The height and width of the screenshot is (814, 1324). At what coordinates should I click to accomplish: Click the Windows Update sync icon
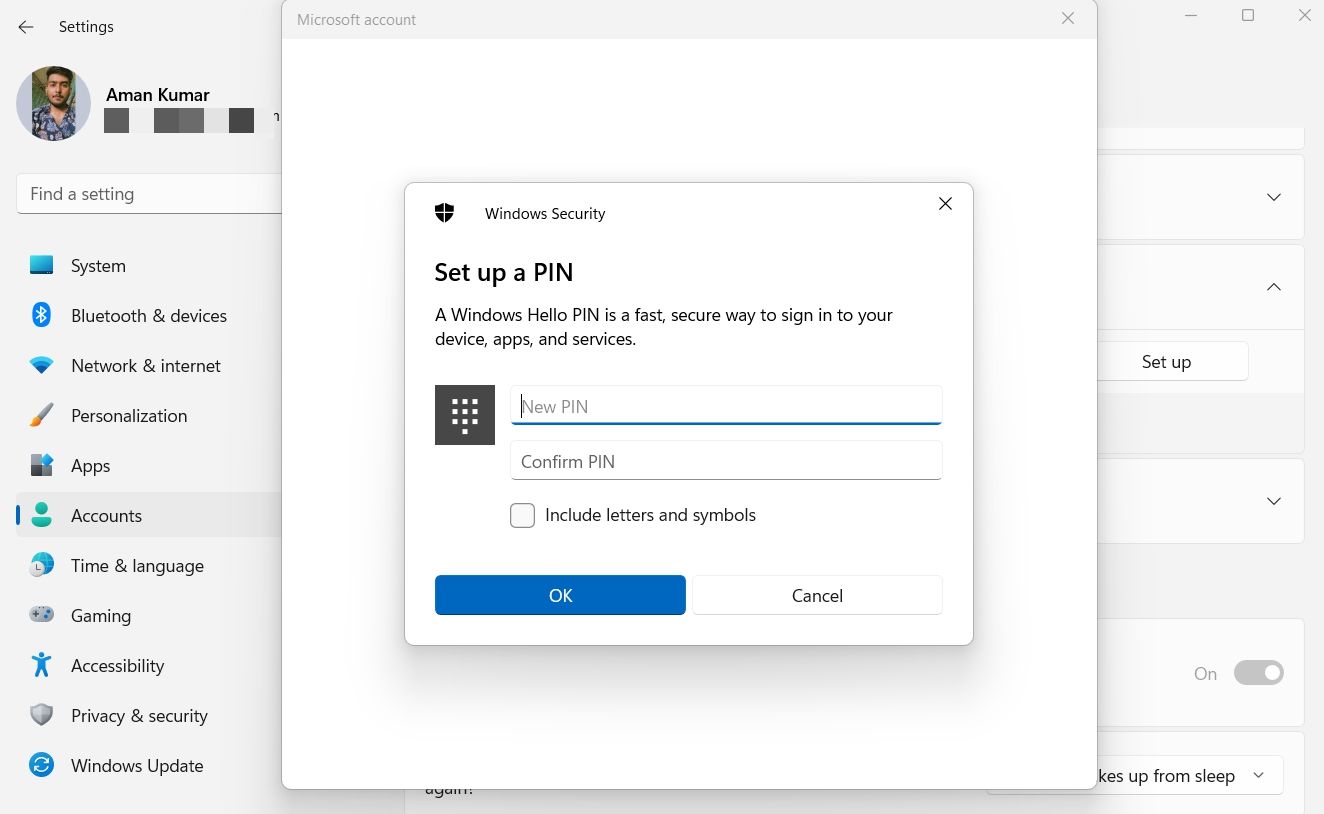click(41, 766)
